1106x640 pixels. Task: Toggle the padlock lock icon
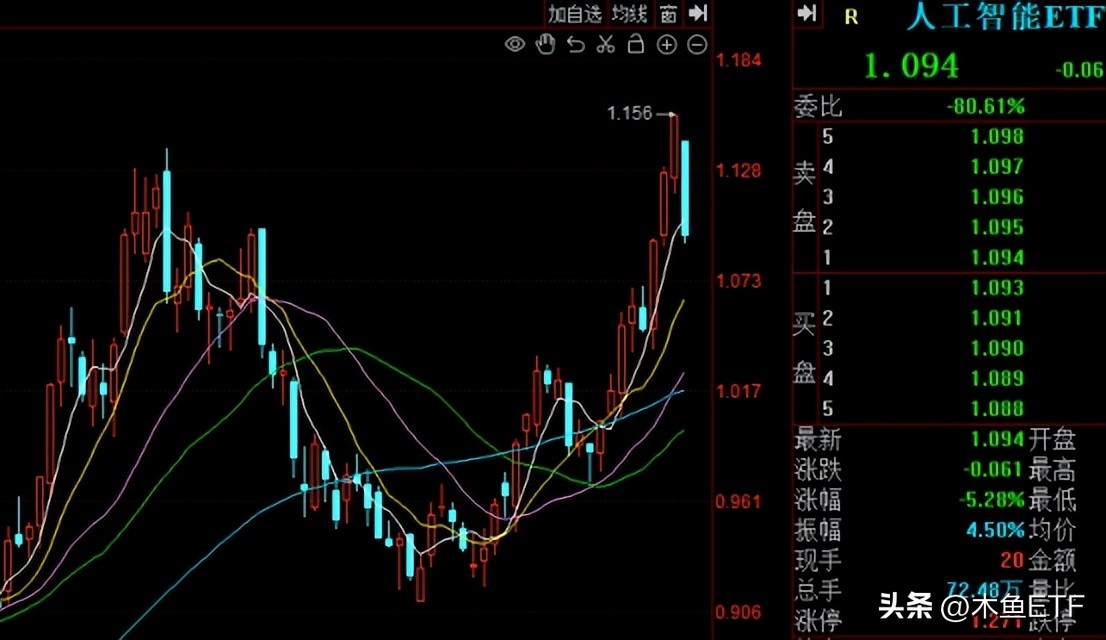click(635, 45)
